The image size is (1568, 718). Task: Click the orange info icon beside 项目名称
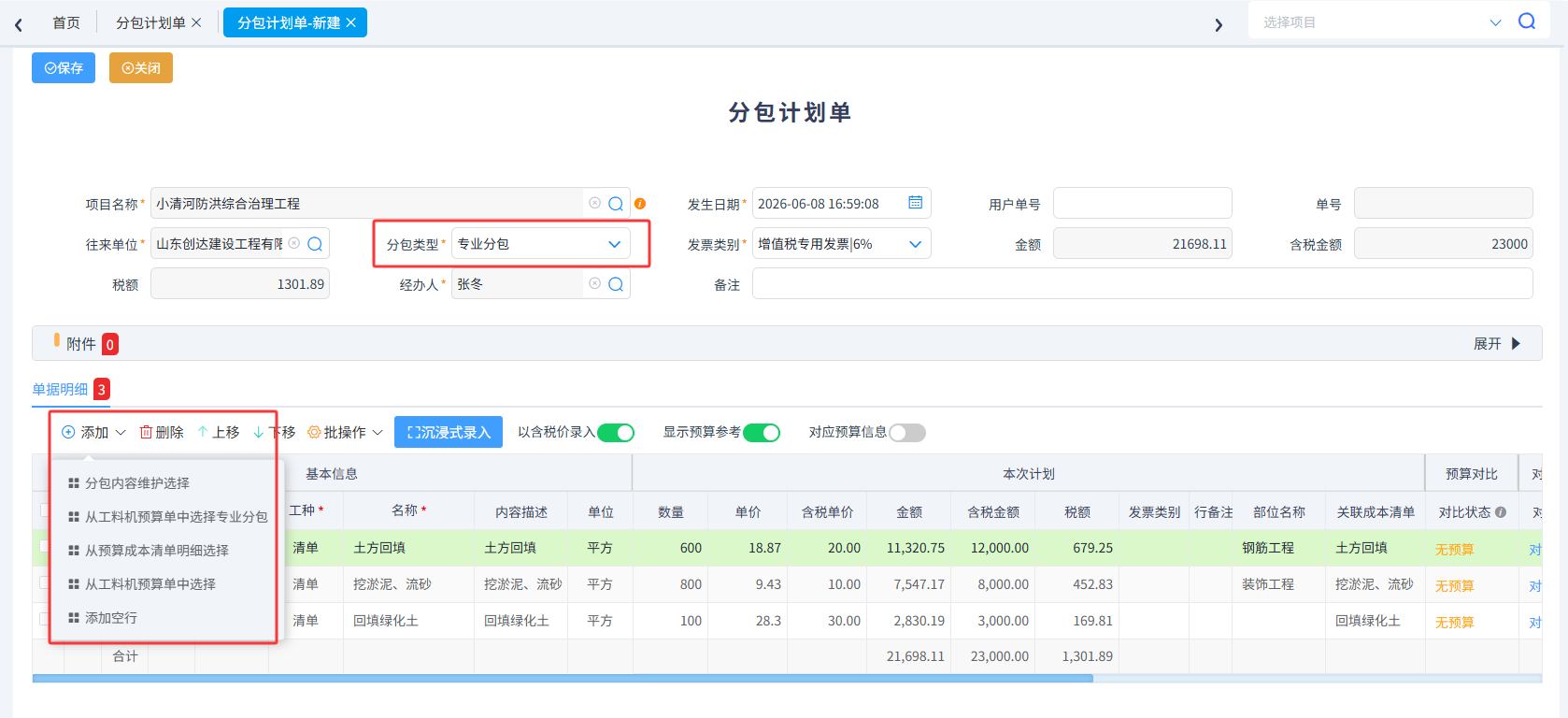(x=640, y=204)
